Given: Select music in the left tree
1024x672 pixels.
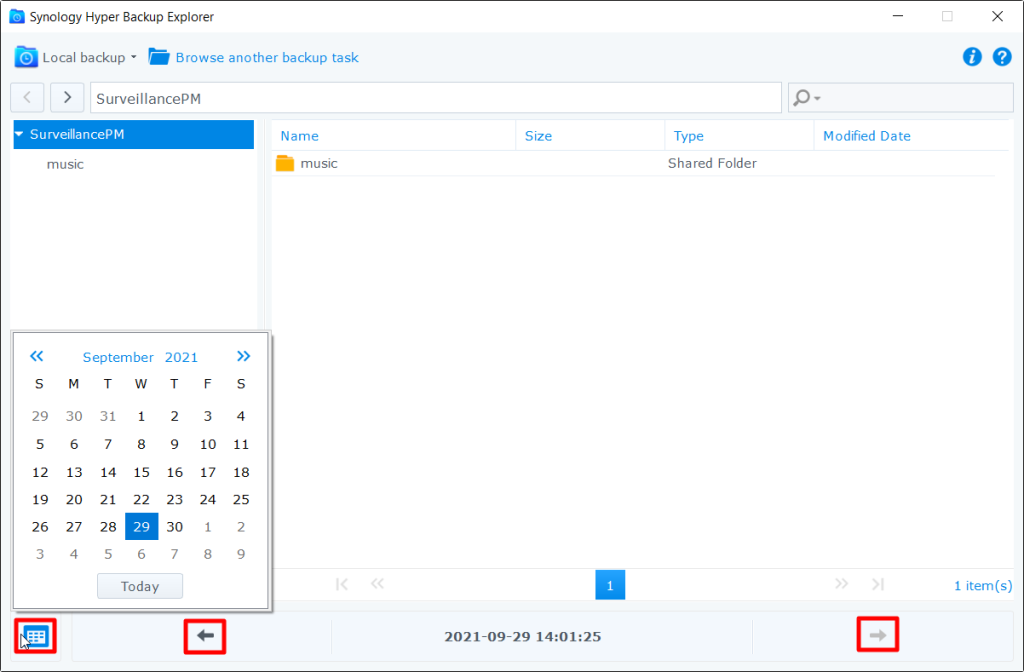Looking at the screenshot, I should 65,165.
